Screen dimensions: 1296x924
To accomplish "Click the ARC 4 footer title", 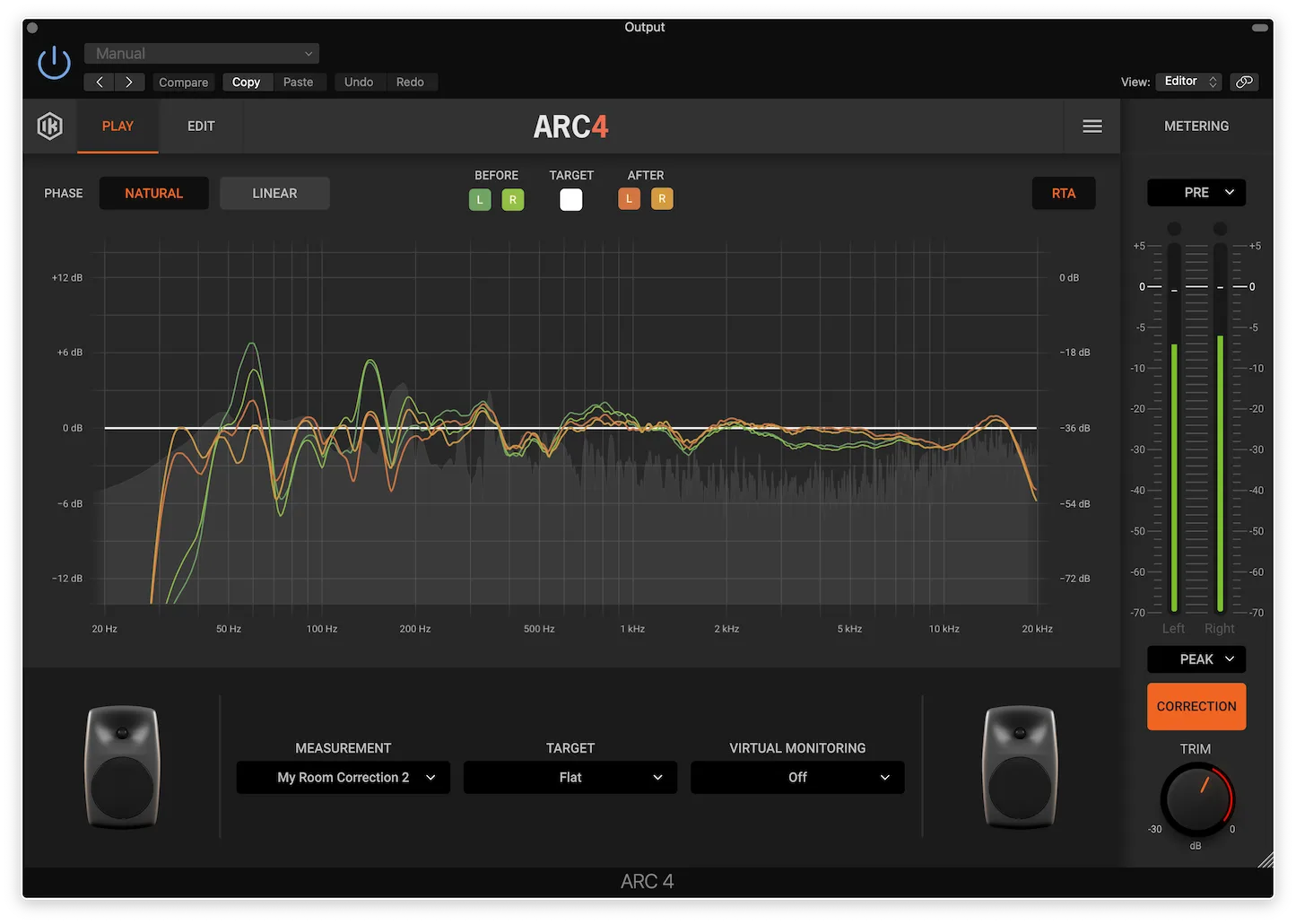I will click(647, 882).
